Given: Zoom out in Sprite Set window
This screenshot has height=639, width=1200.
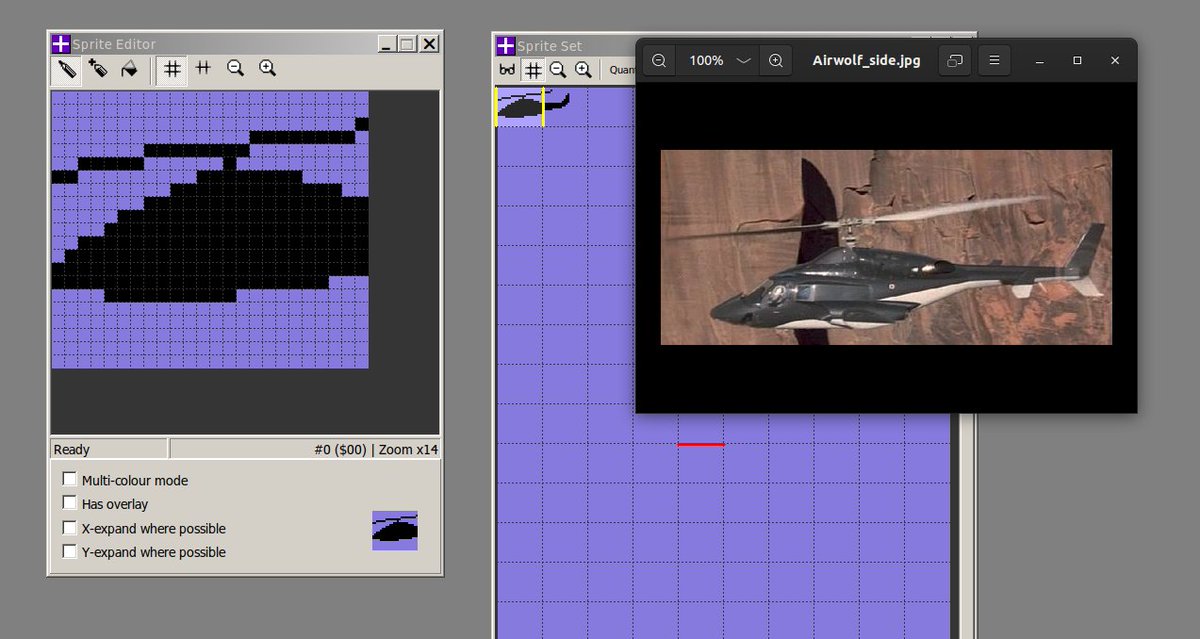Looking at the screenshot, I should coord(558,70).
